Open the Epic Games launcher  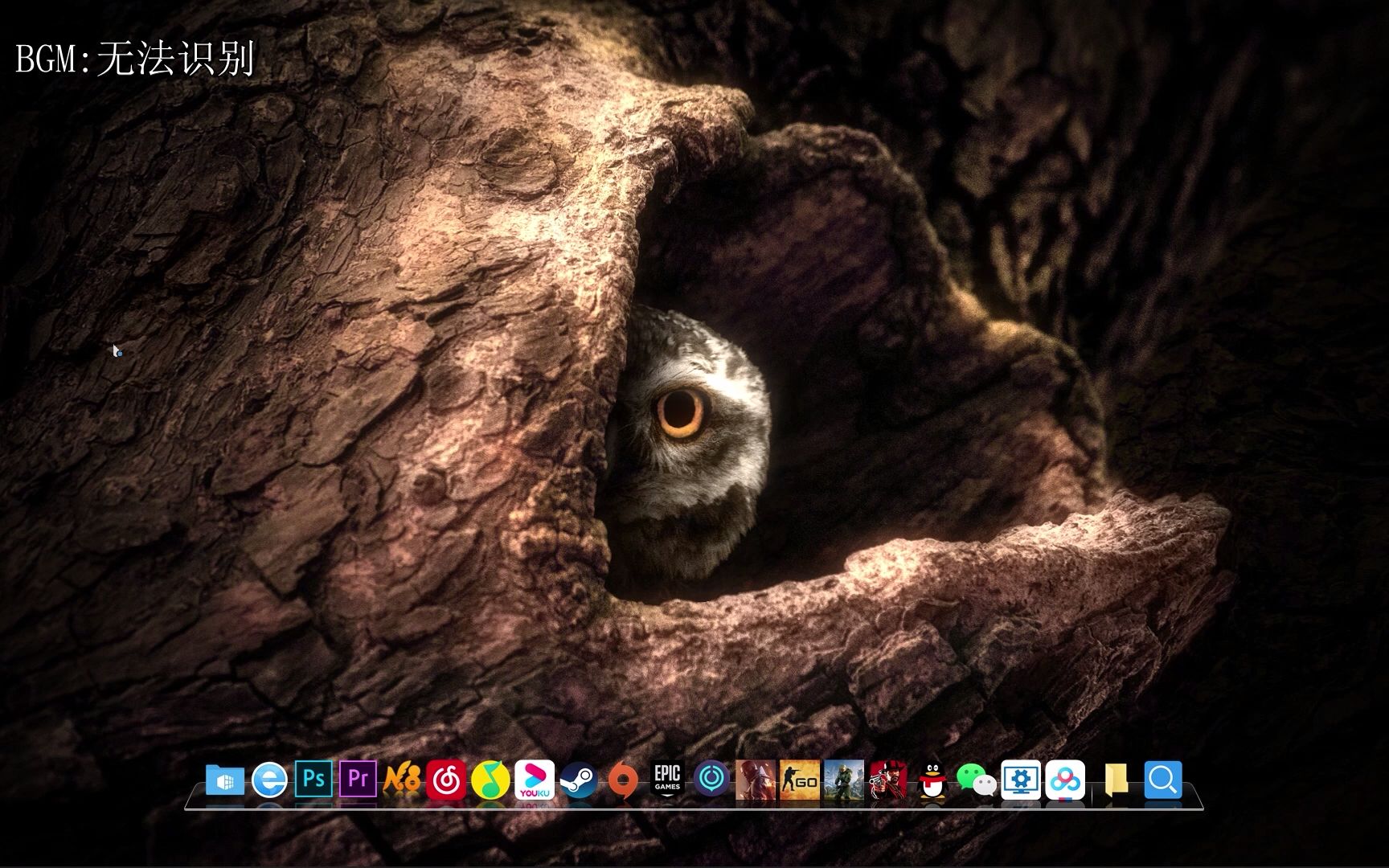click(x=667, y=778)
